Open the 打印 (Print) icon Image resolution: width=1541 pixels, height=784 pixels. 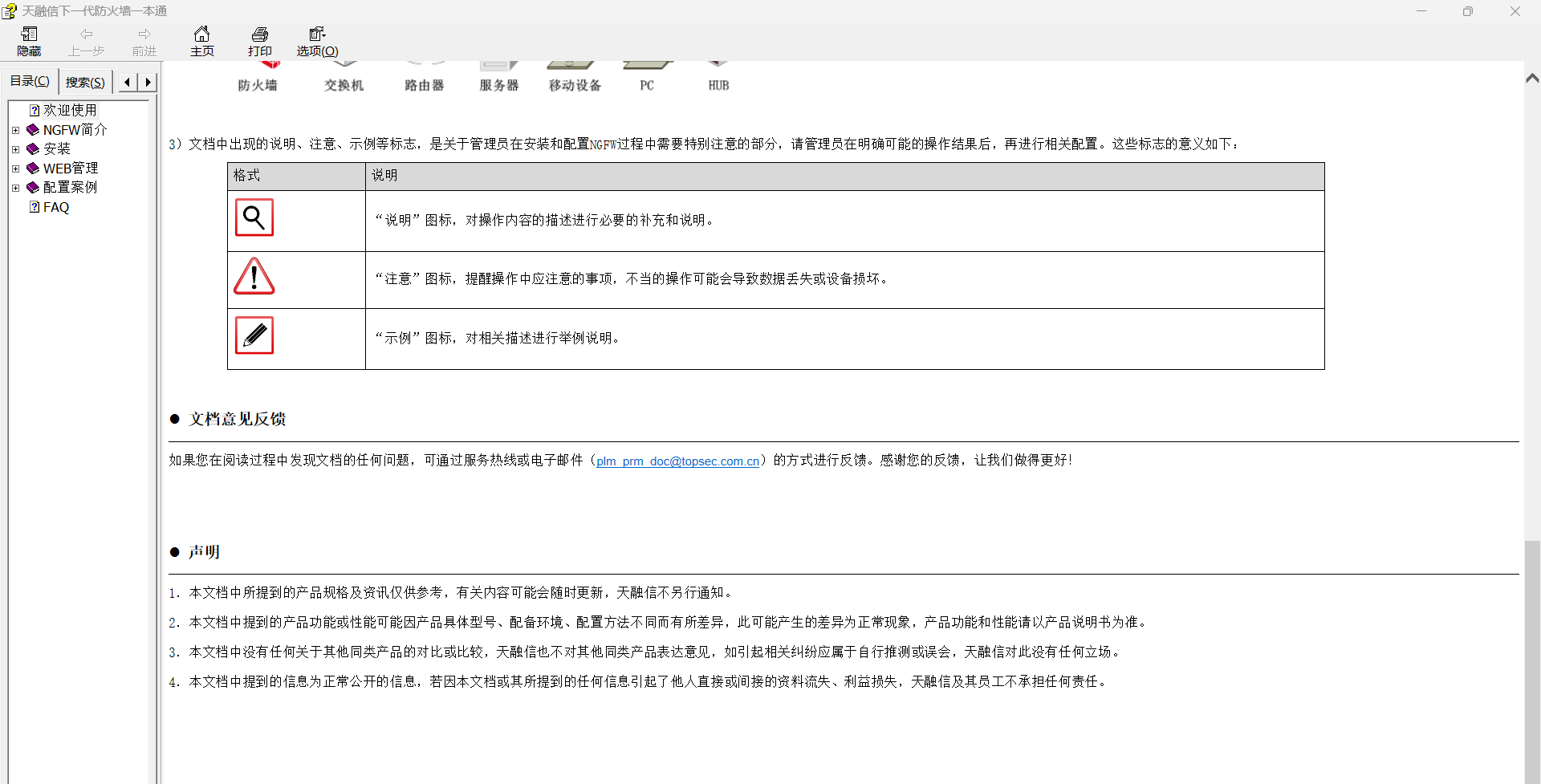[x=259, y=40]
